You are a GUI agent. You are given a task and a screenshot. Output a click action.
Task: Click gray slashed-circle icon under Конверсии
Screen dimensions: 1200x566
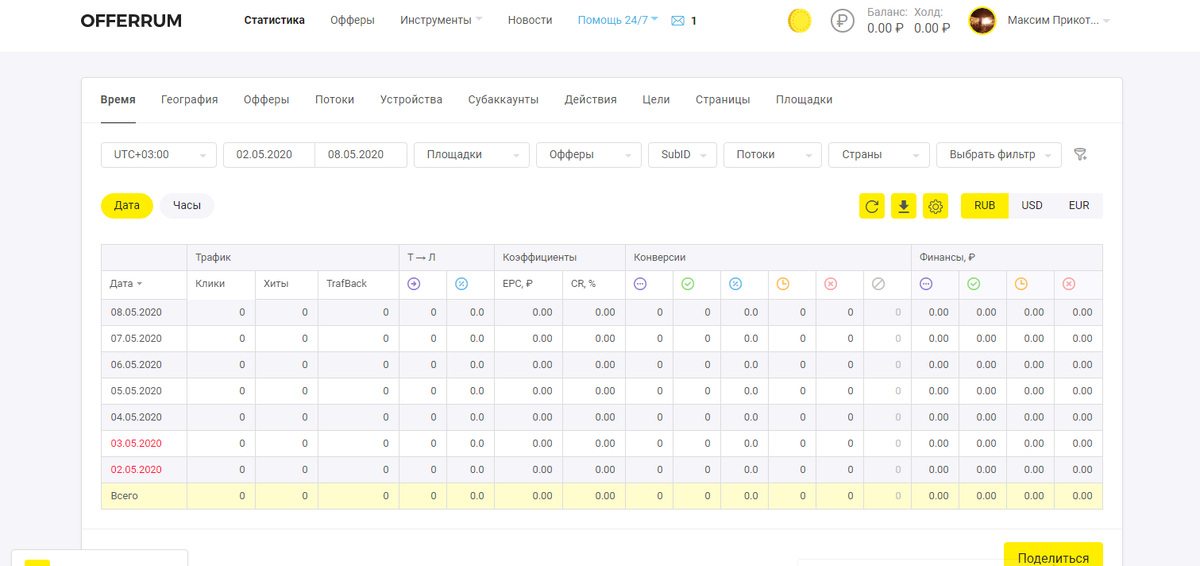coord(878,284)
